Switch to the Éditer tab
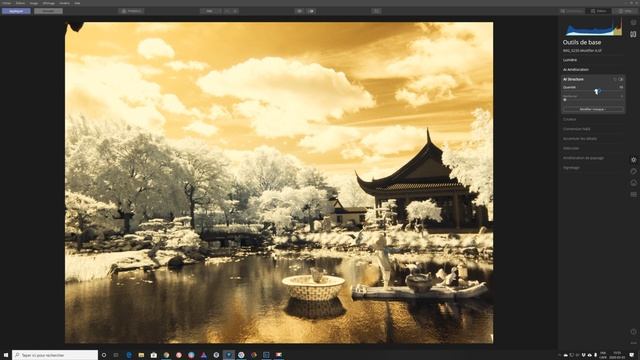The image size is (640, 360). 599,11
